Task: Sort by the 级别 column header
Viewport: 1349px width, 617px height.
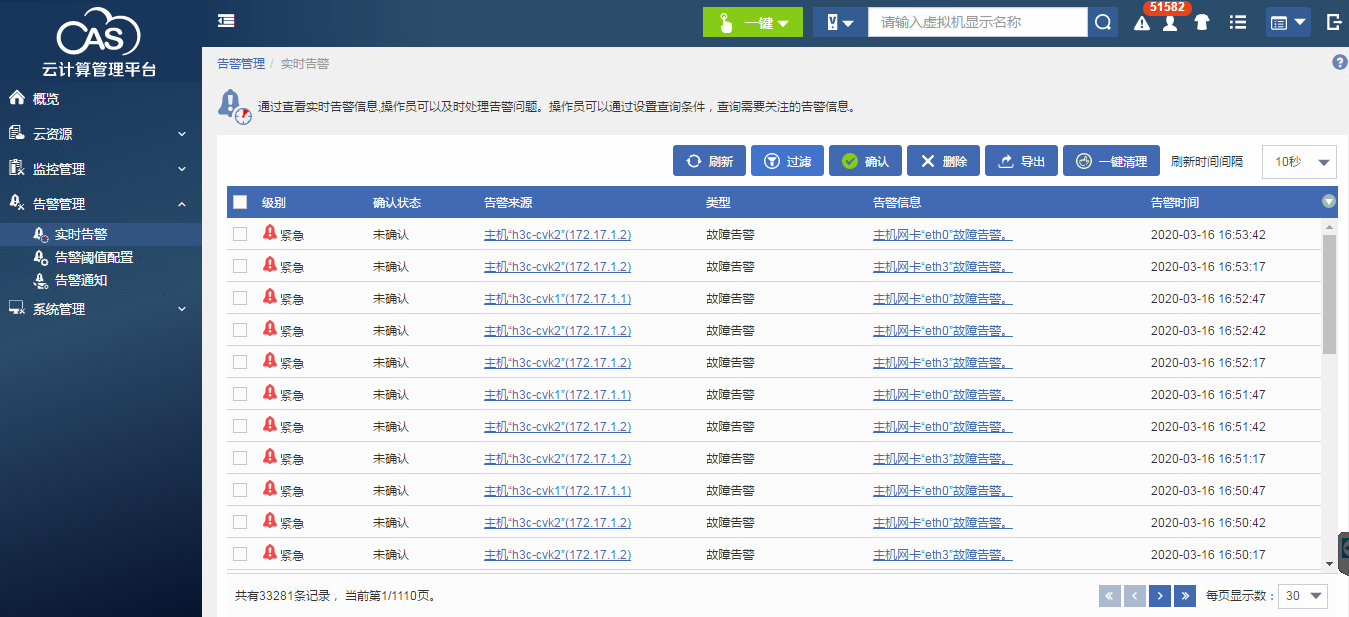Action: [x=274, y=202]
